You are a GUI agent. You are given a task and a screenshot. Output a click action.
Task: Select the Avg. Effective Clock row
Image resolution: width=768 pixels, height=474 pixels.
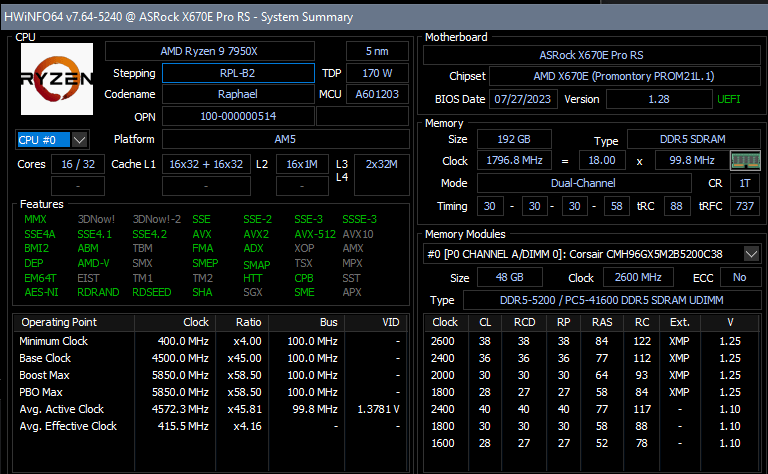210,426
